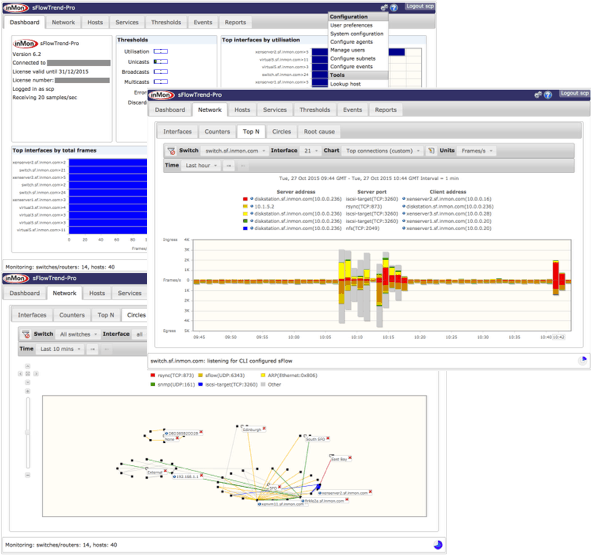Open the Switch dropdown showing All switches
The height and width of the screenshot is (555, 591).
78,334
